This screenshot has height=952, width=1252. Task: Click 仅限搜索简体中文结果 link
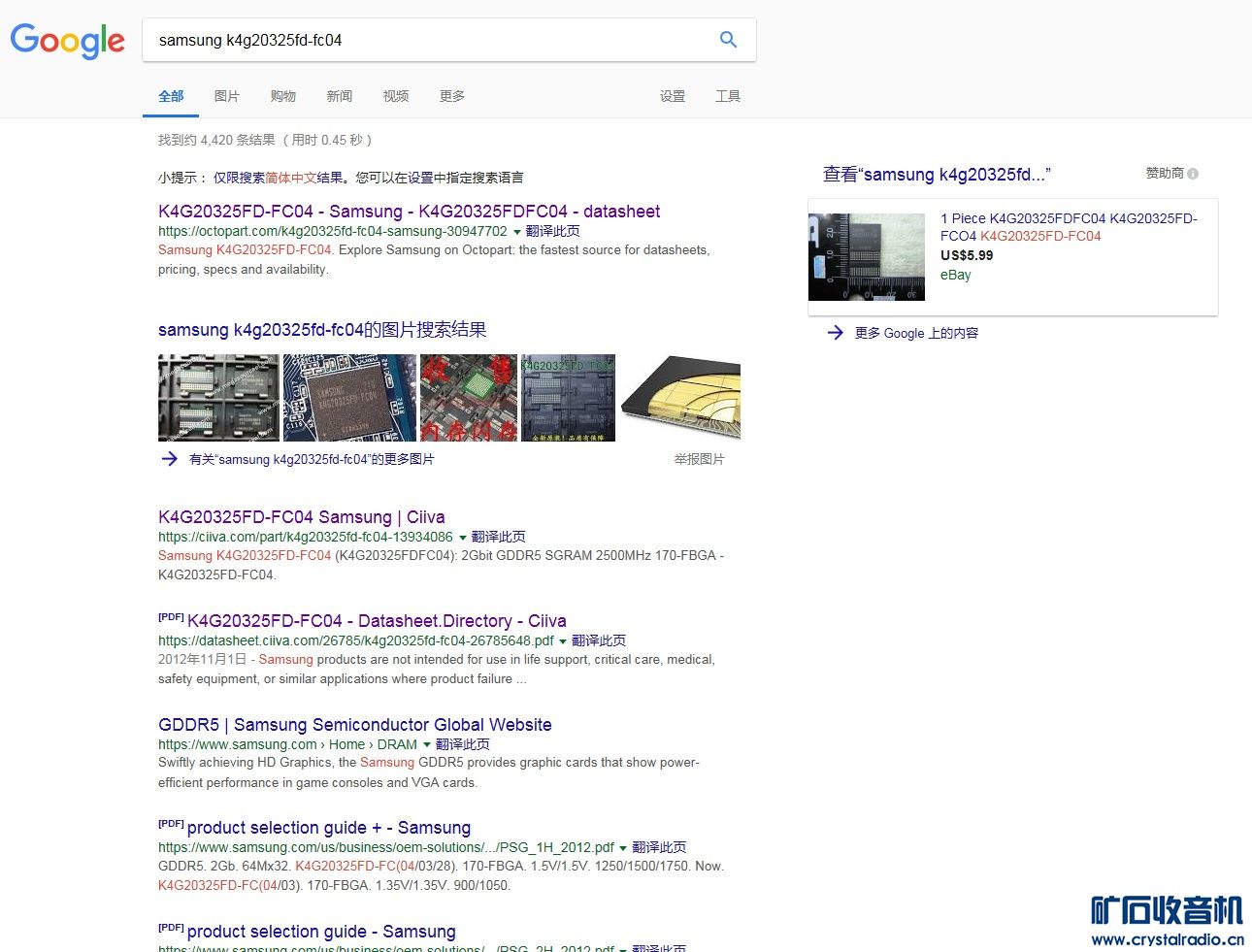pyautogui.click(x=279, y=178)
